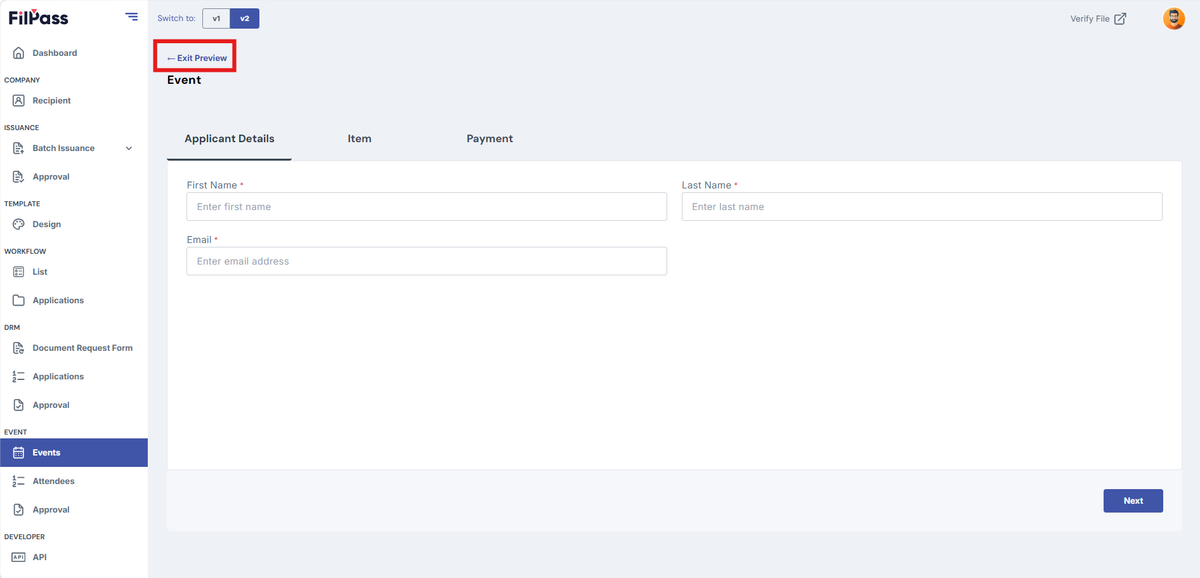
Task: Expand the Batch Issuance chevron
Action: click(128, 148)
